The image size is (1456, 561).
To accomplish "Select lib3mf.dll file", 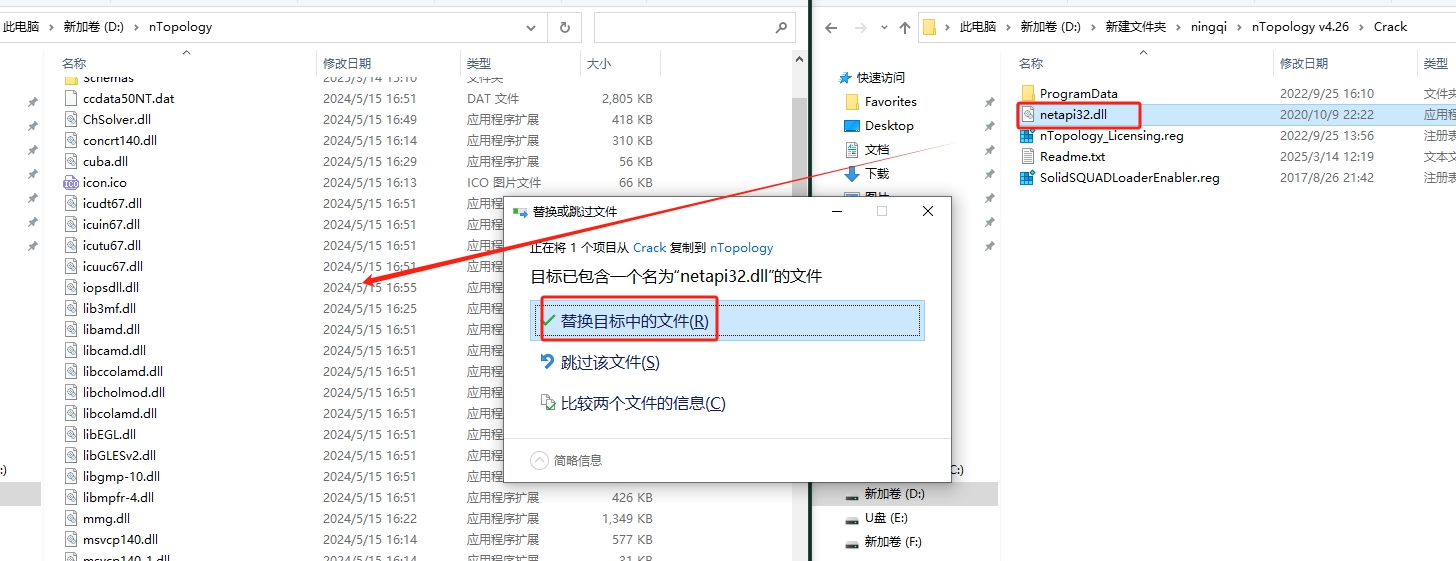I will [x=109, y=308].
